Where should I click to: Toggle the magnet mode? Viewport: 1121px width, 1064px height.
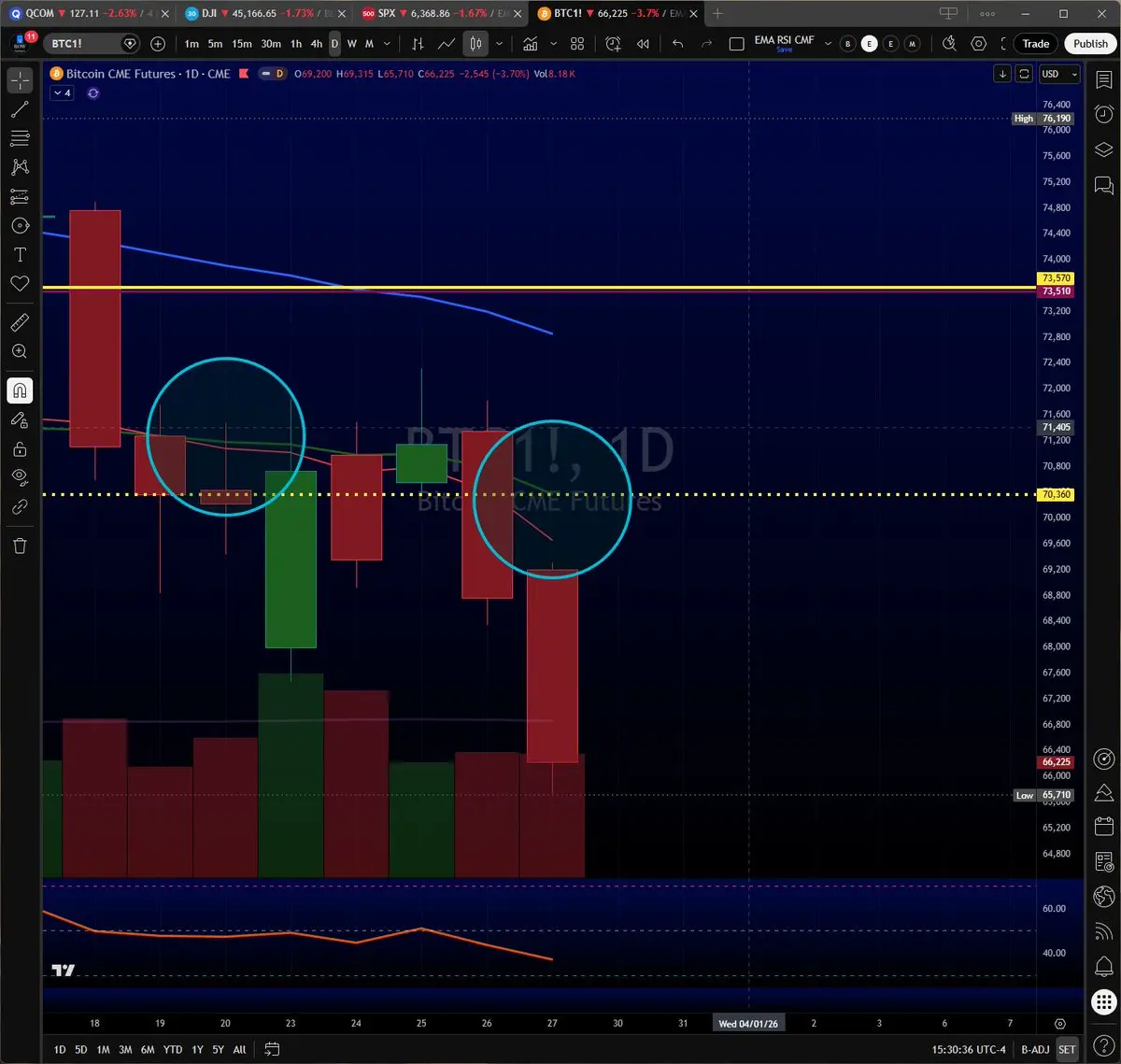[20, 391]
